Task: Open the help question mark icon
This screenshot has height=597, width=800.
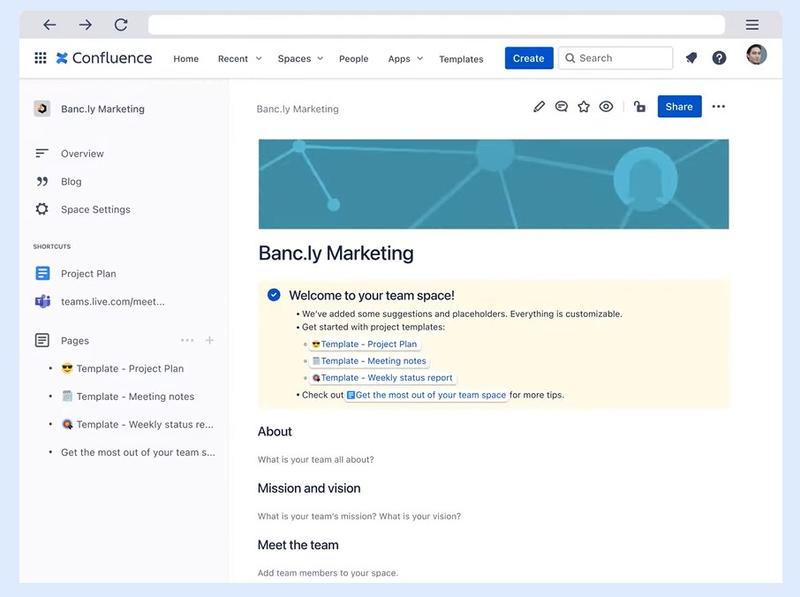Action: (719, 58)
